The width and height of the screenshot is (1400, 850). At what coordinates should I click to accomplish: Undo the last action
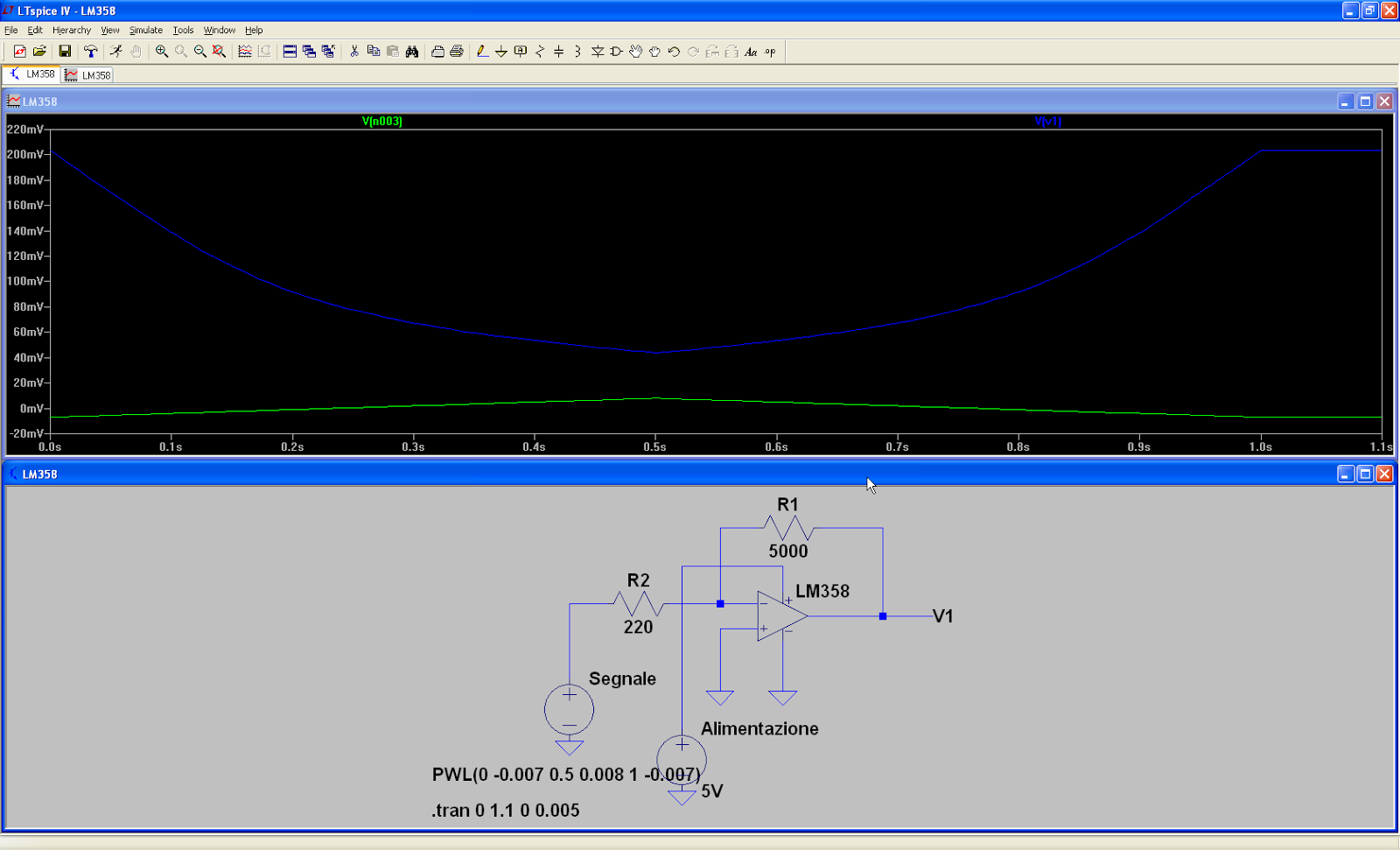pos(674,52)
